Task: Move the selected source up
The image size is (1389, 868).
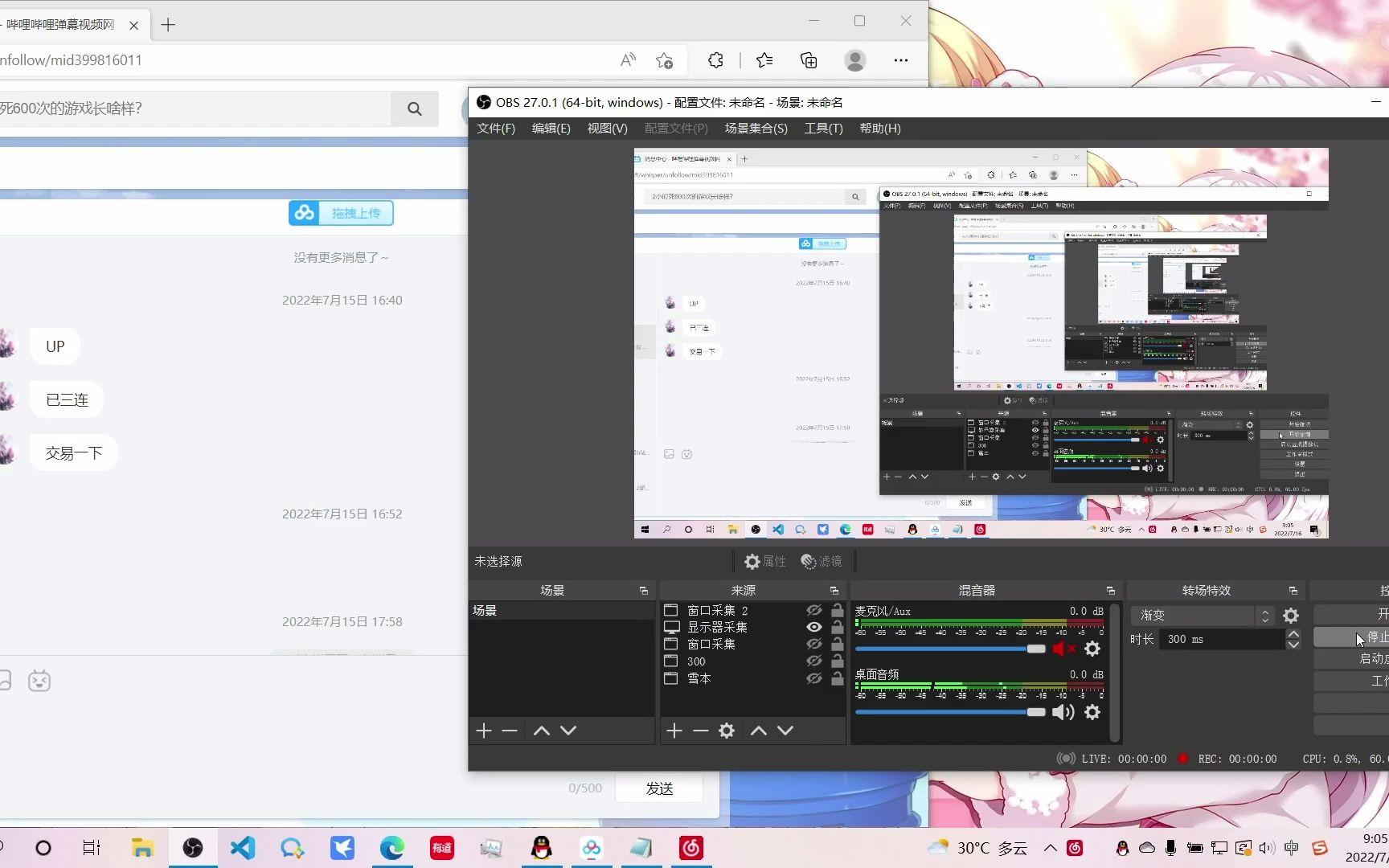Action: point(759,731)
